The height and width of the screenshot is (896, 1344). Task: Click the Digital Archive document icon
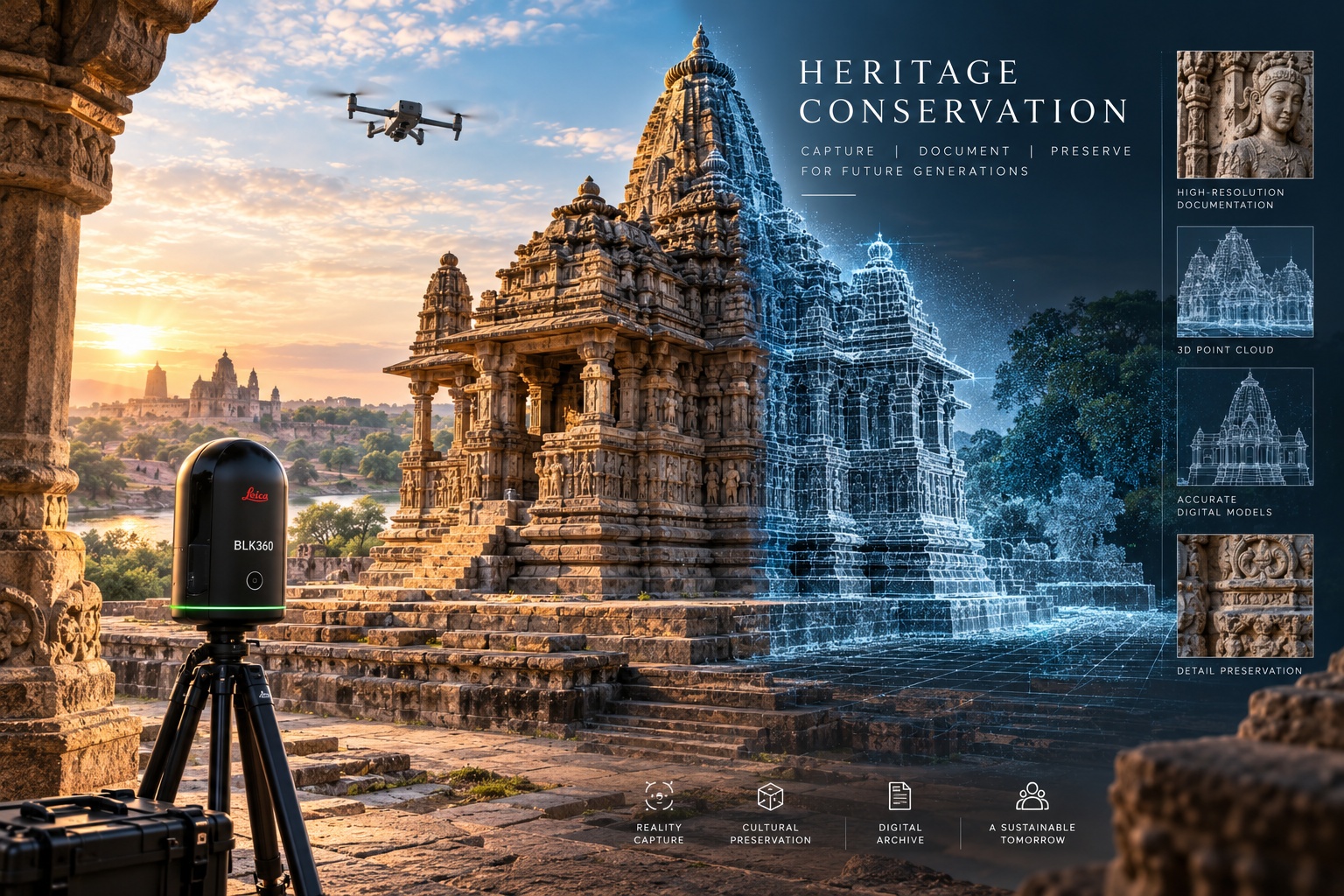tap(899, 796)
